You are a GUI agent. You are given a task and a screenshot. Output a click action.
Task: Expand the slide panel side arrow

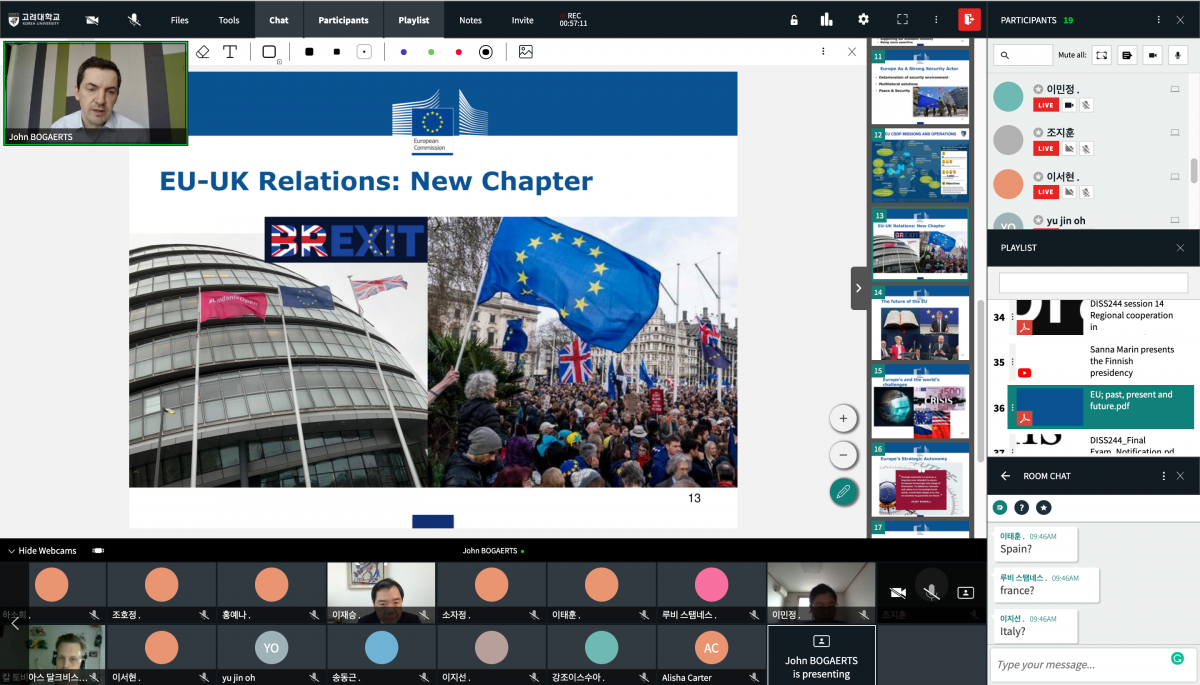coord(858,288)
